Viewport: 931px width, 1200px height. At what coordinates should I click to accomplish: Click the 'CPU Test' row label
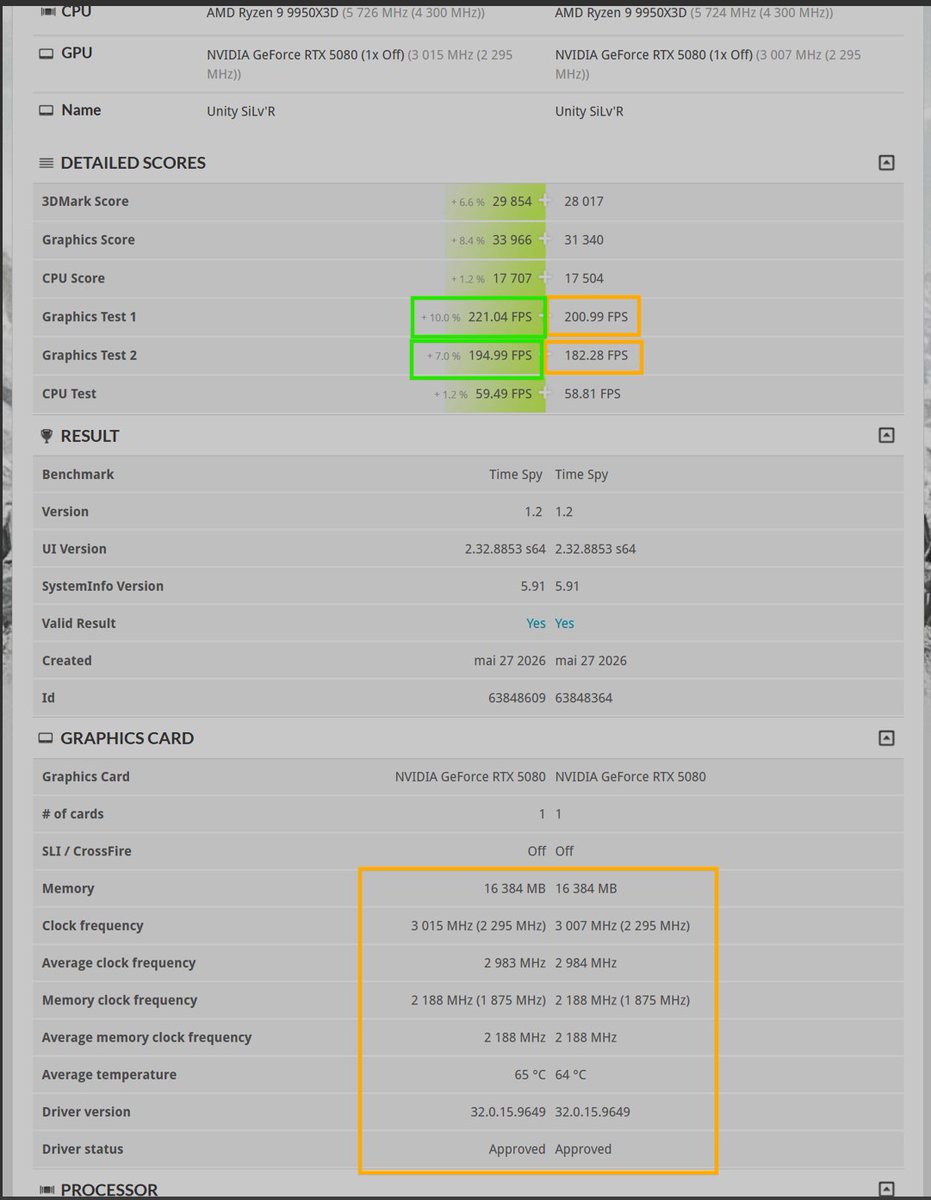coord(69,394)
